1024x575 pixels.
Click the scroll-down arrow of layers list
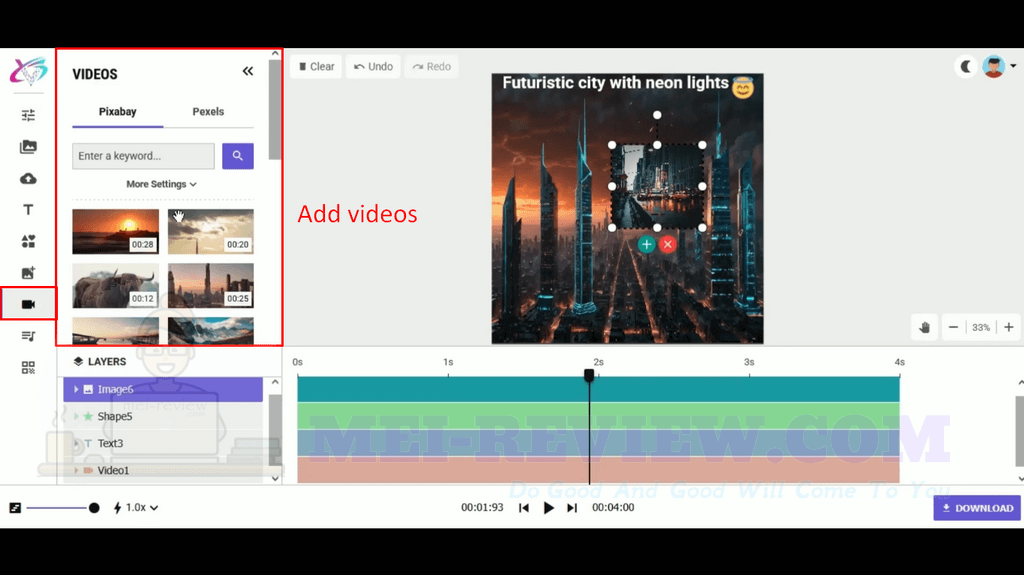point(275,478)
